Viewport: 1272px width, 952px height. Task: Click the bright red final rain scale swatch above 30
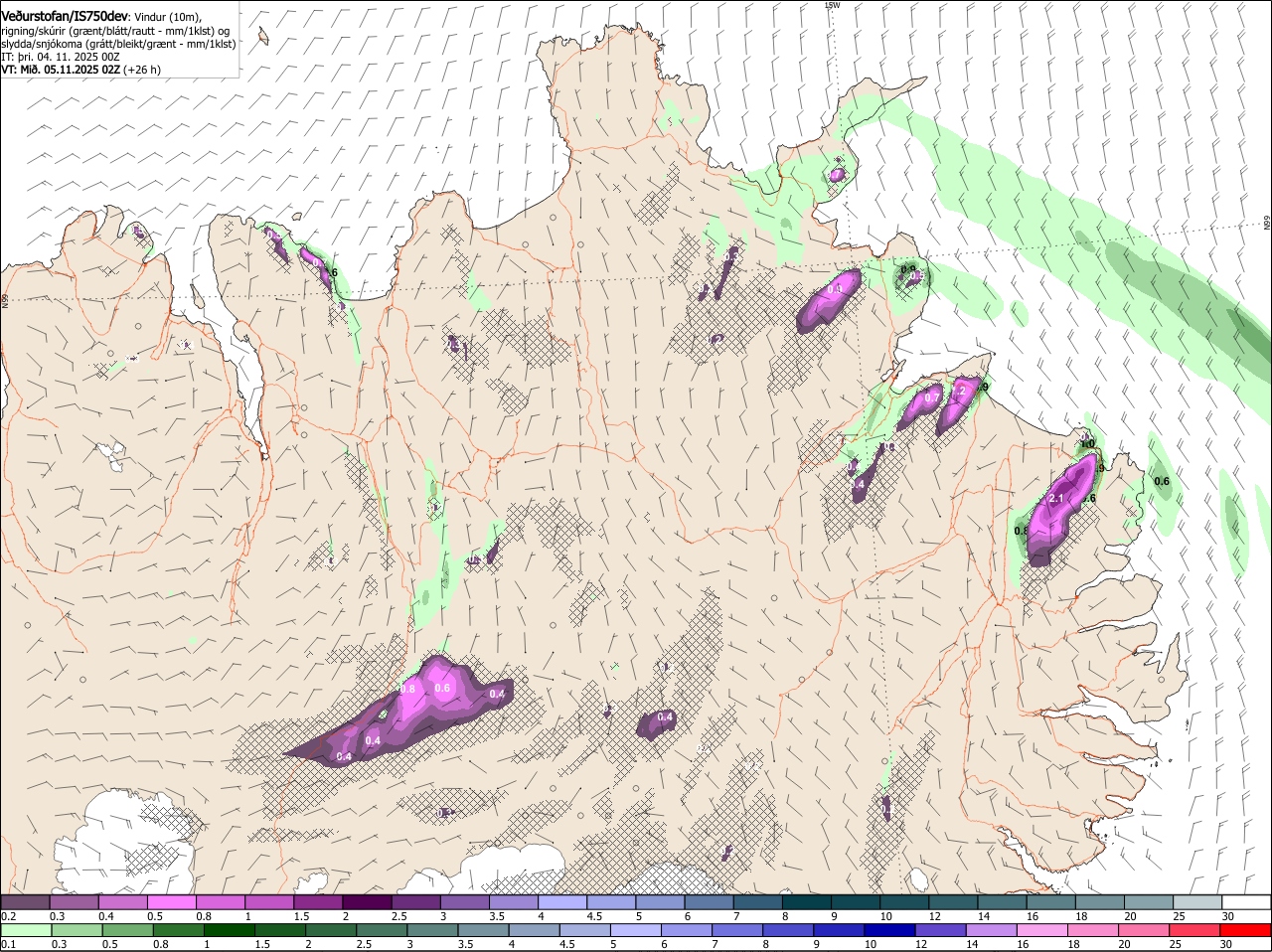(x=1246, y=930)
